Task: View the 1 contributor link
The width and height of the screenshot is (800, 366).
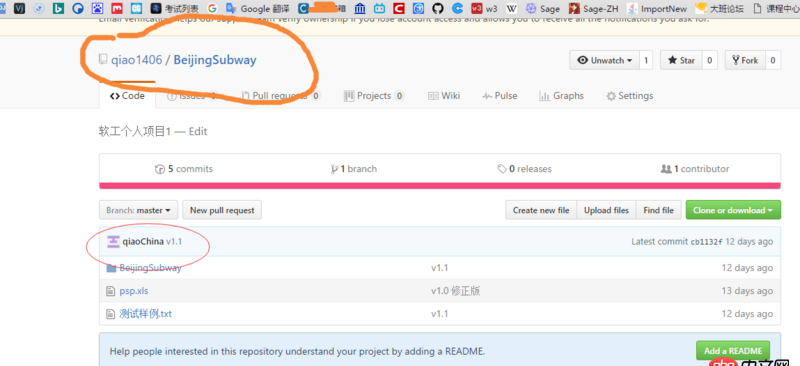Action: pos(695,169)
